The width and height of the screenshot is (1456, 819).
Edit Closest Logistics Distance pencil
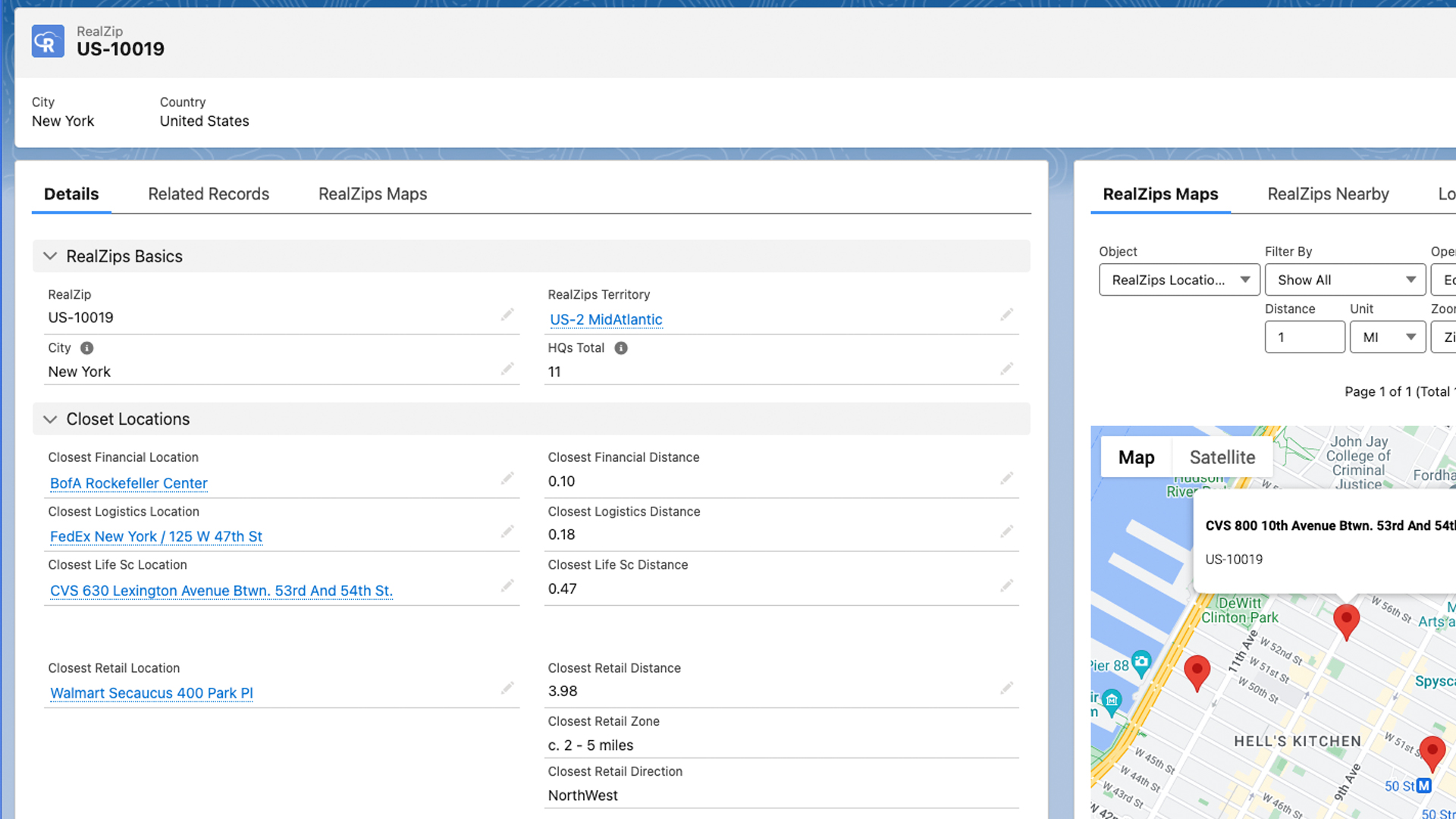coord(1006,532)
